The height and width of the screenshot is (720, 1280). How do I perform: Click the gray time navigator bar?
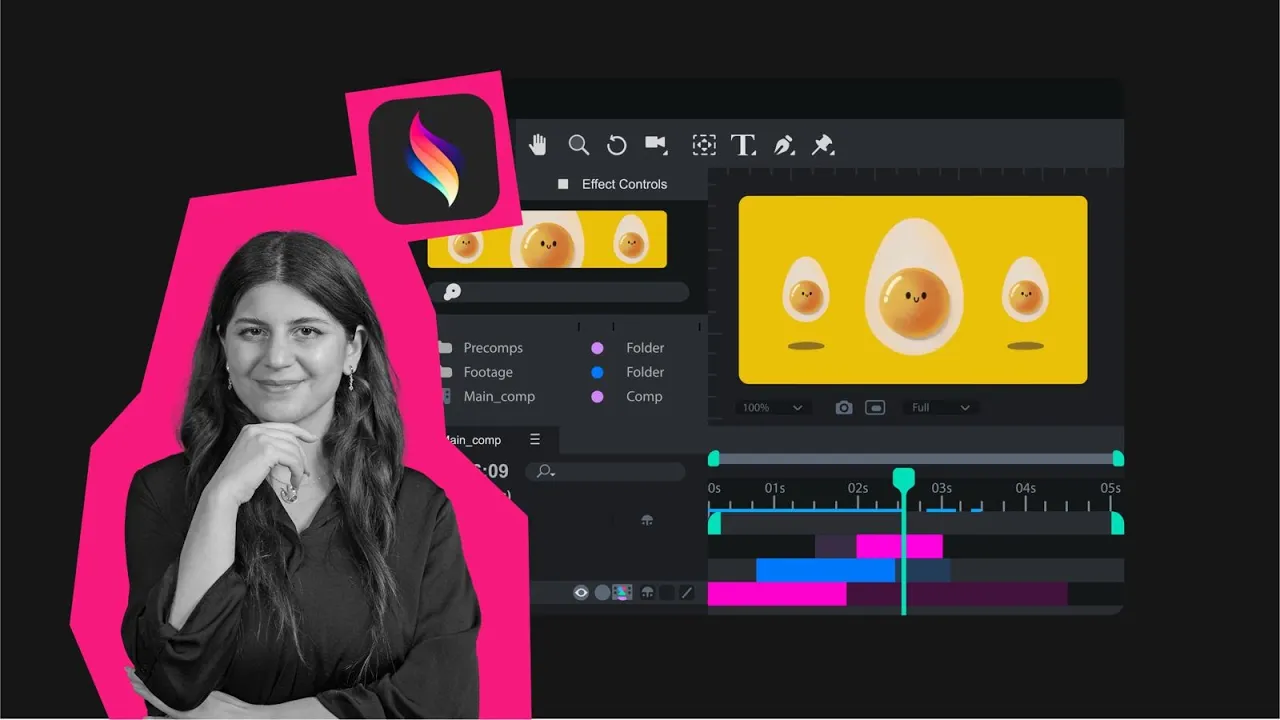point(916,459)
